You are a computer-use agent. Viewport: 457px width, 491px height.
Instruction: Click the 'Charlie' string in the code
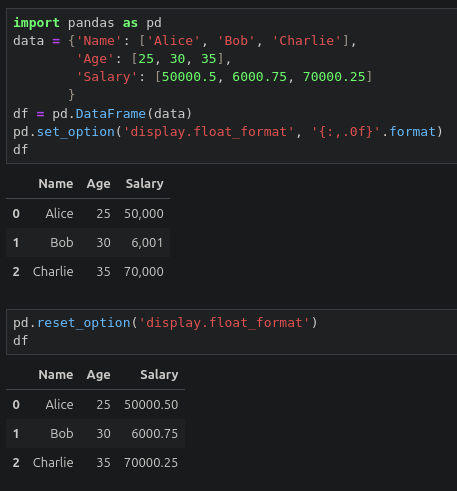tap(307, 41)
